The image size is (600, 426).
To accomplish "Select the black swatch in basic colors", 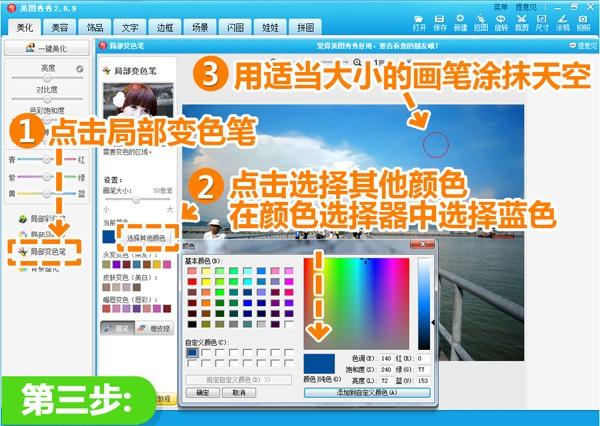I will (x=192, y=324).
